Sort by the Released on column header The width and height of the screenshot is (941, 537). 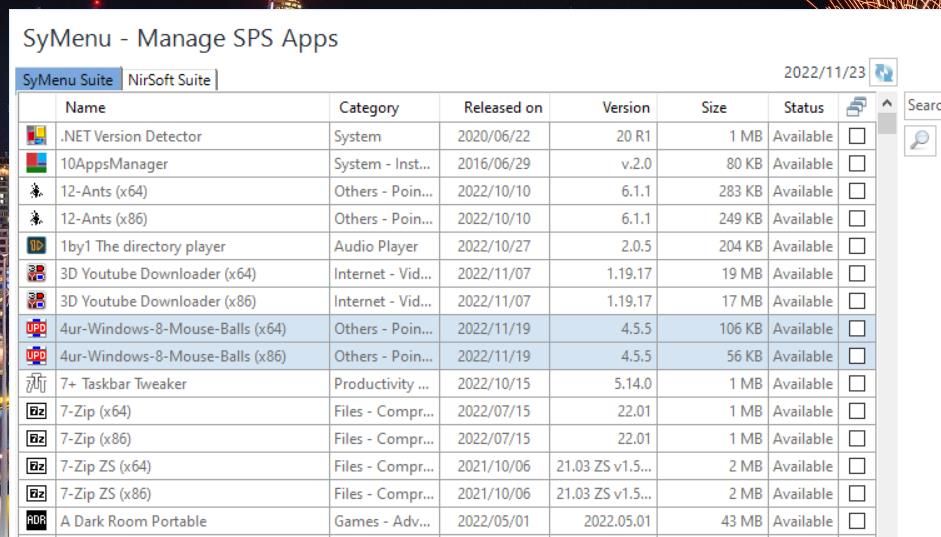click(x=495, y=107)
